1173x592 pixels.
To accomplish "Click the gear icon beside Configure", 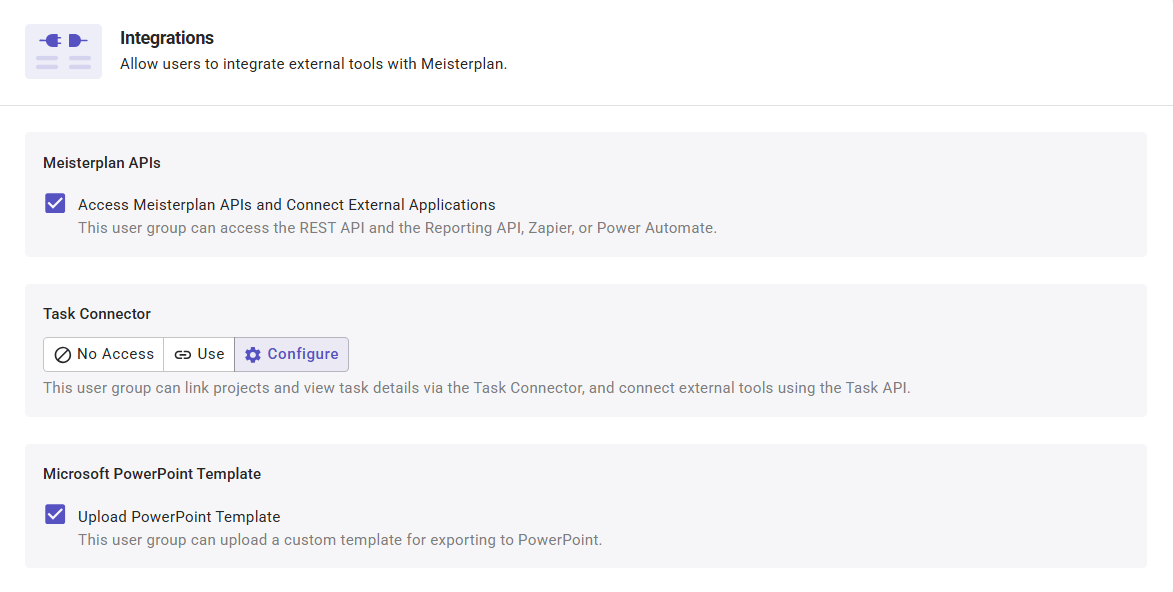I will 253,354.
